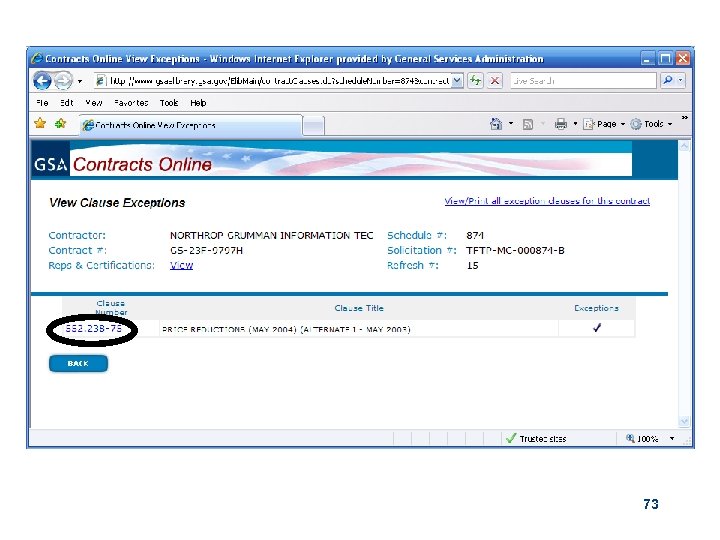Open the Edit menu
The image size is (720, 540).
coord(67,103)
